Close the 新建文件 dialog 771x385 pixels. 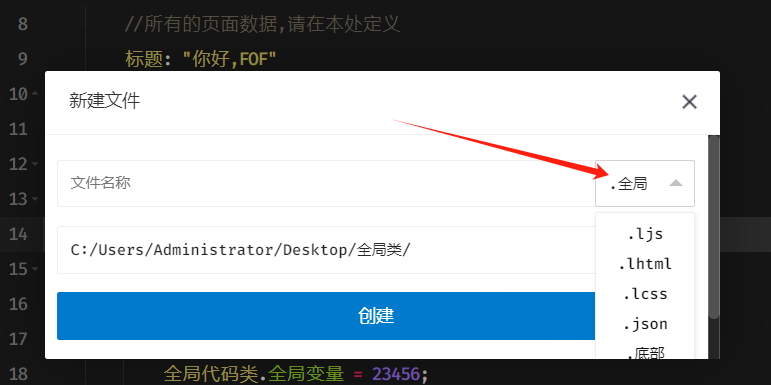[x=689, y=102]
